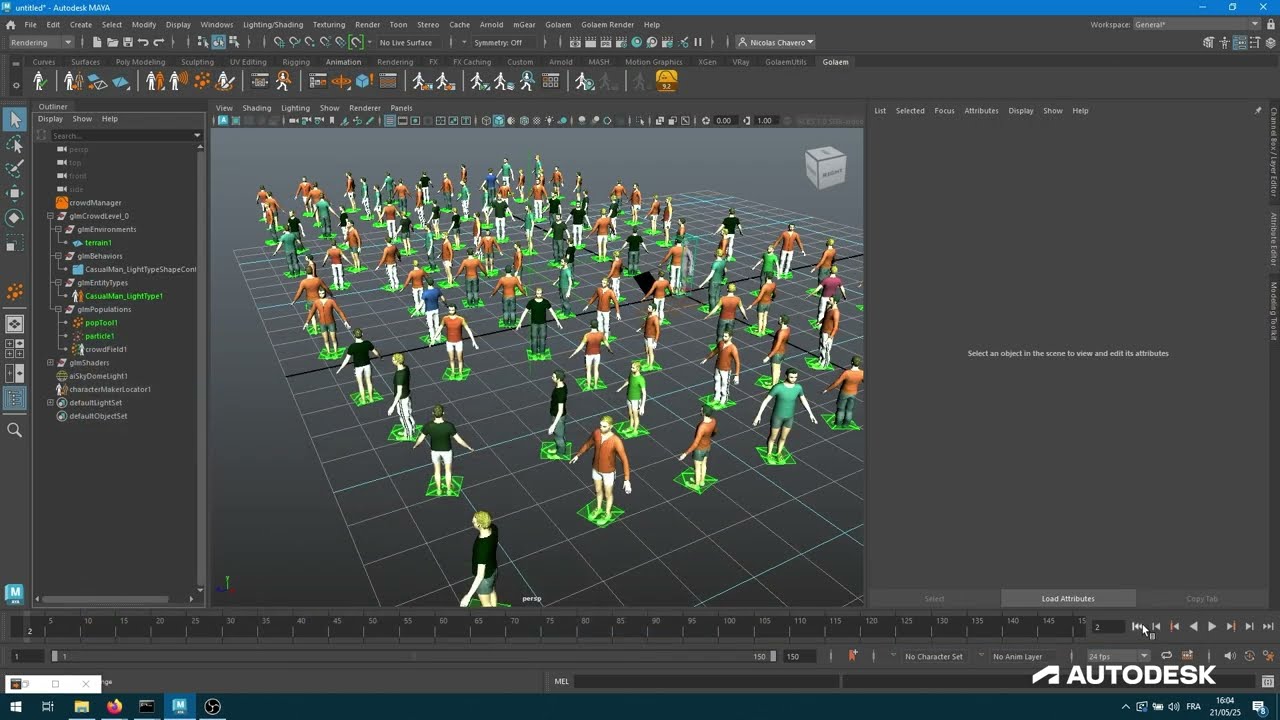Open the Outliner Display menu
1280x720 pixels.
50,119
